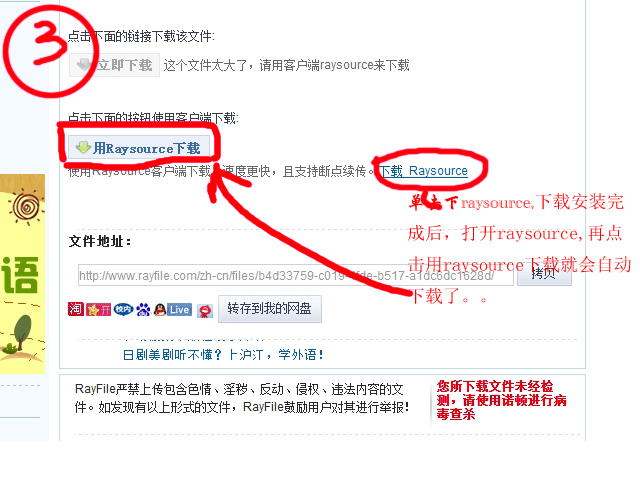Viewport: 640px width, 480px height.
Task: Click the 用Raysource下载 button
Action: [x=139, y=147]
